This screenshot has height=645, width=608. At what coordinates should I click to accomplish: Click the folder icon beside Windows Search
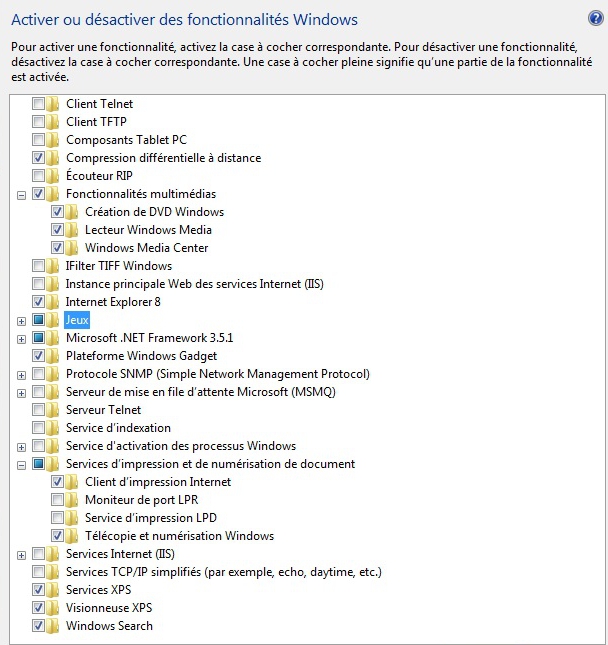53,626
